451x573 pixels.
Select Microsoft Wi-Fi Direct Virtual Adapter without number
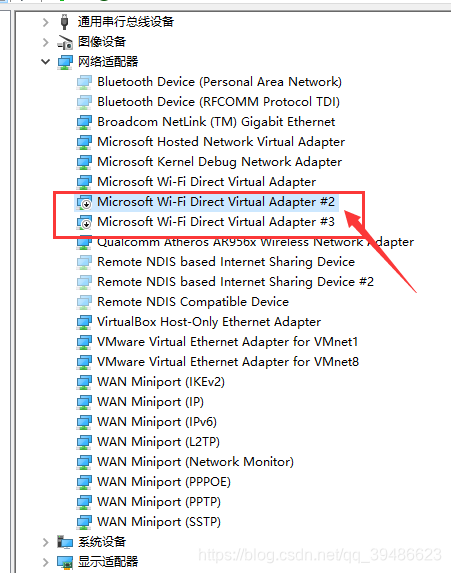click(x=206, y=182)
